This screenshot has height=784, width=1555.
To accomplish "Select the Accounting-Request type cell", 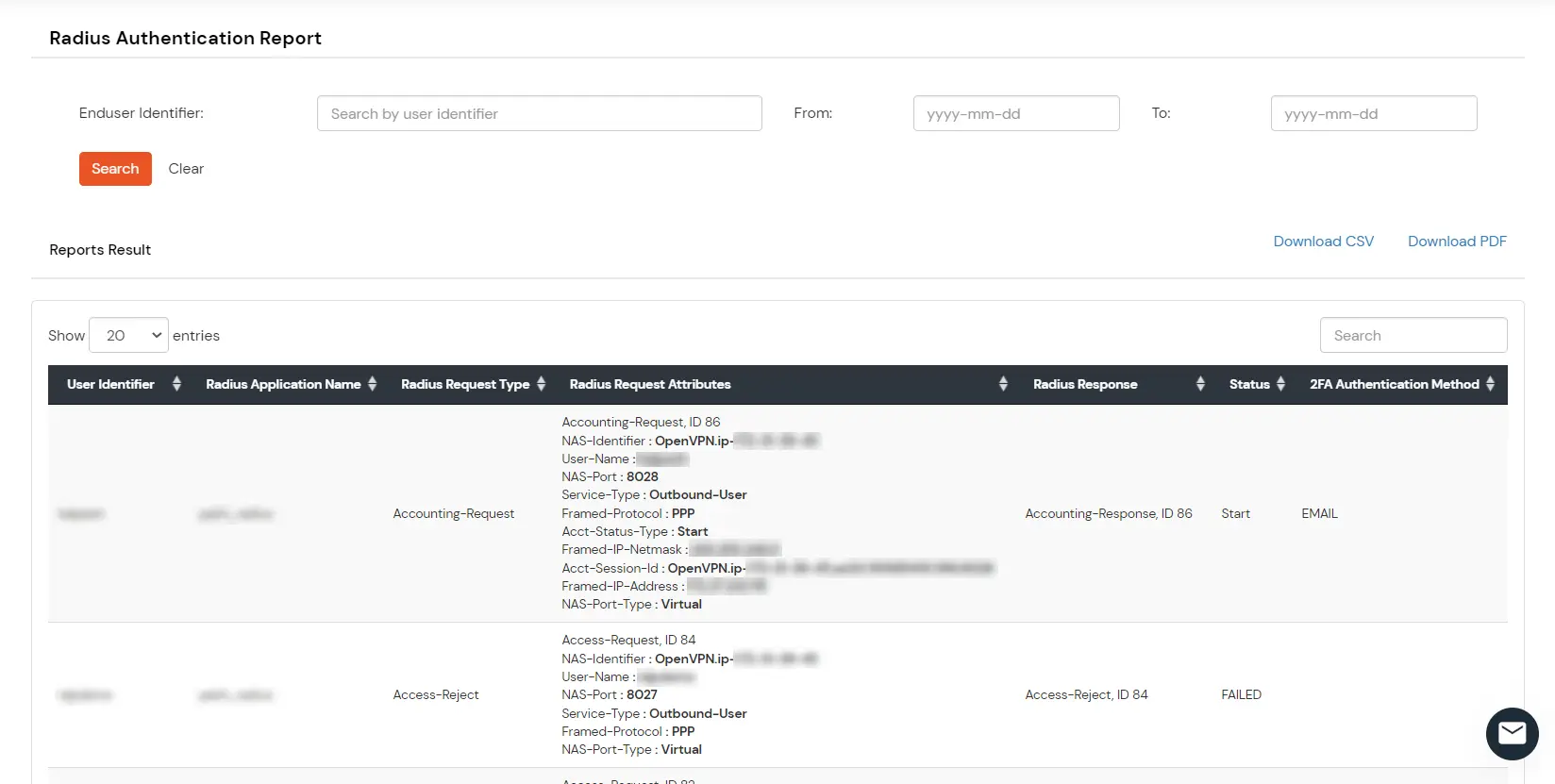I will coord(454,513).
